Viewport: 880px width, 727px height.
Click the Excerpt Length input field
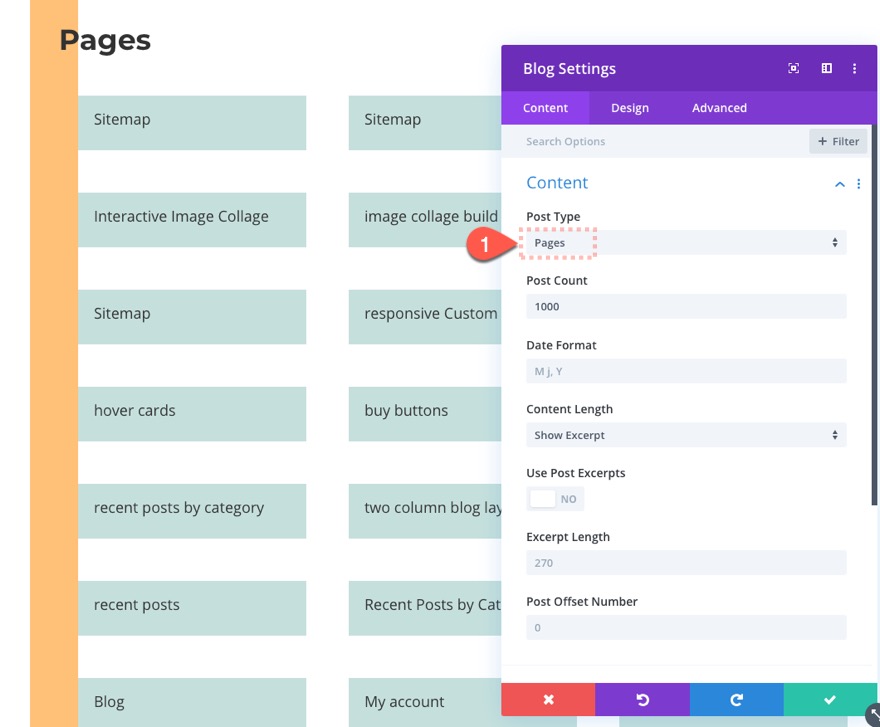(x=685, y=562)
